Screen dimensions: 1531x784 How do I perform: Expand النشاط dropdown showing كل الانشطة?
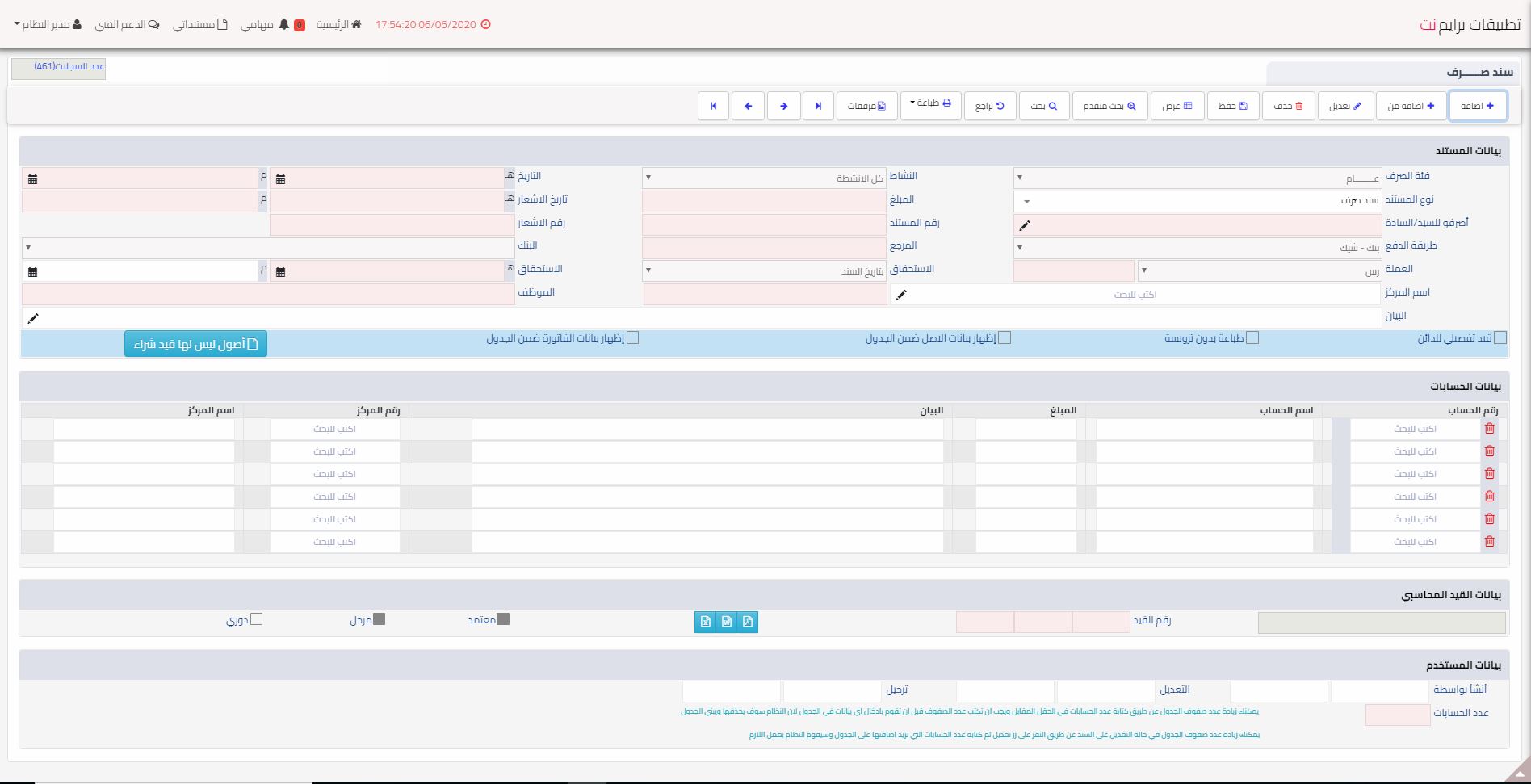[764, 178]
